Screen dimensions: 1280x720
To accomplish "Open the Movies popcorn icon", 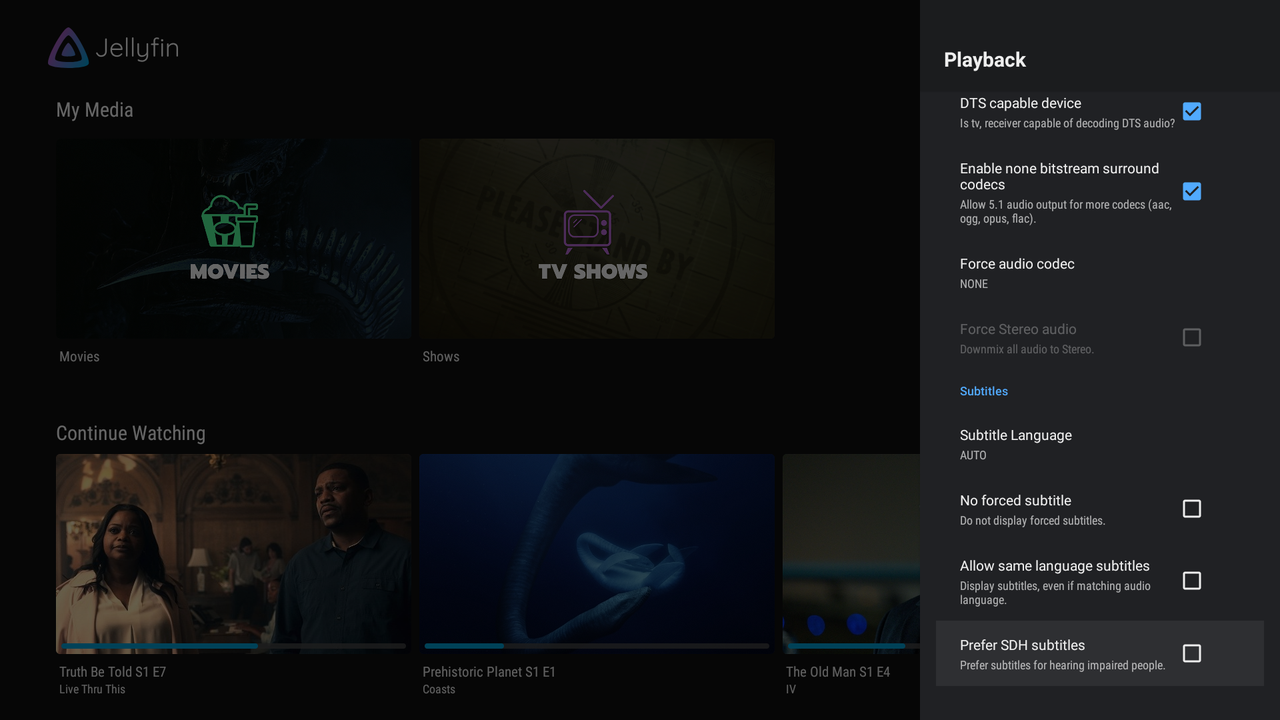I will 230,221.
